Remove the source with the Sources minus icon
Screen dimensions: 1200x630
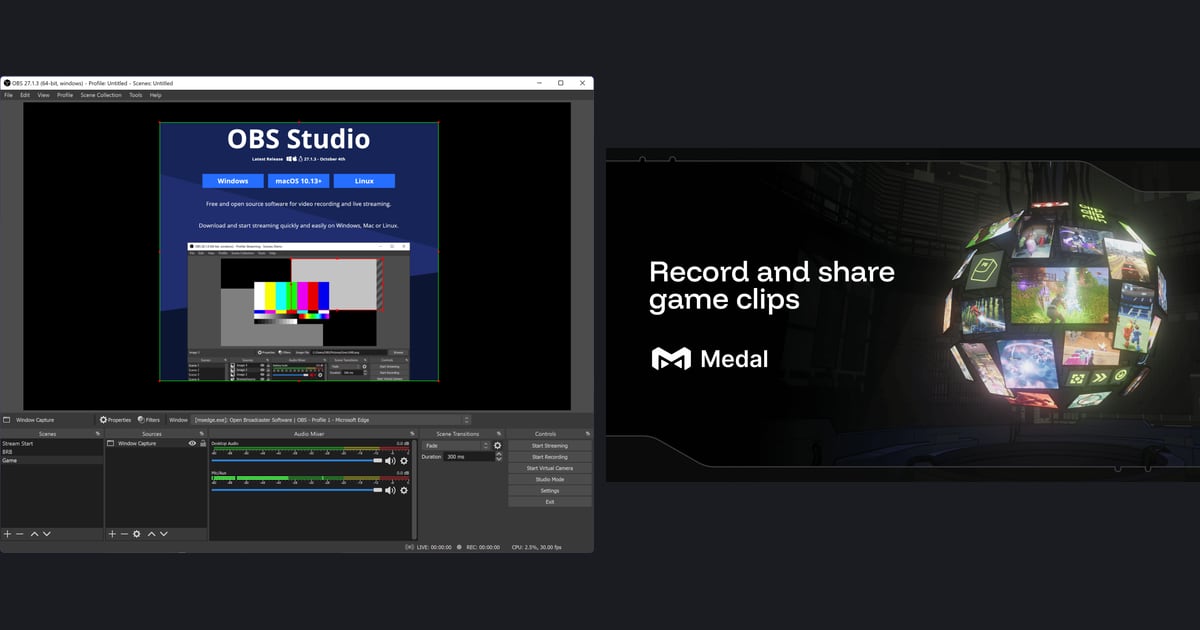[x=124, y=534]
